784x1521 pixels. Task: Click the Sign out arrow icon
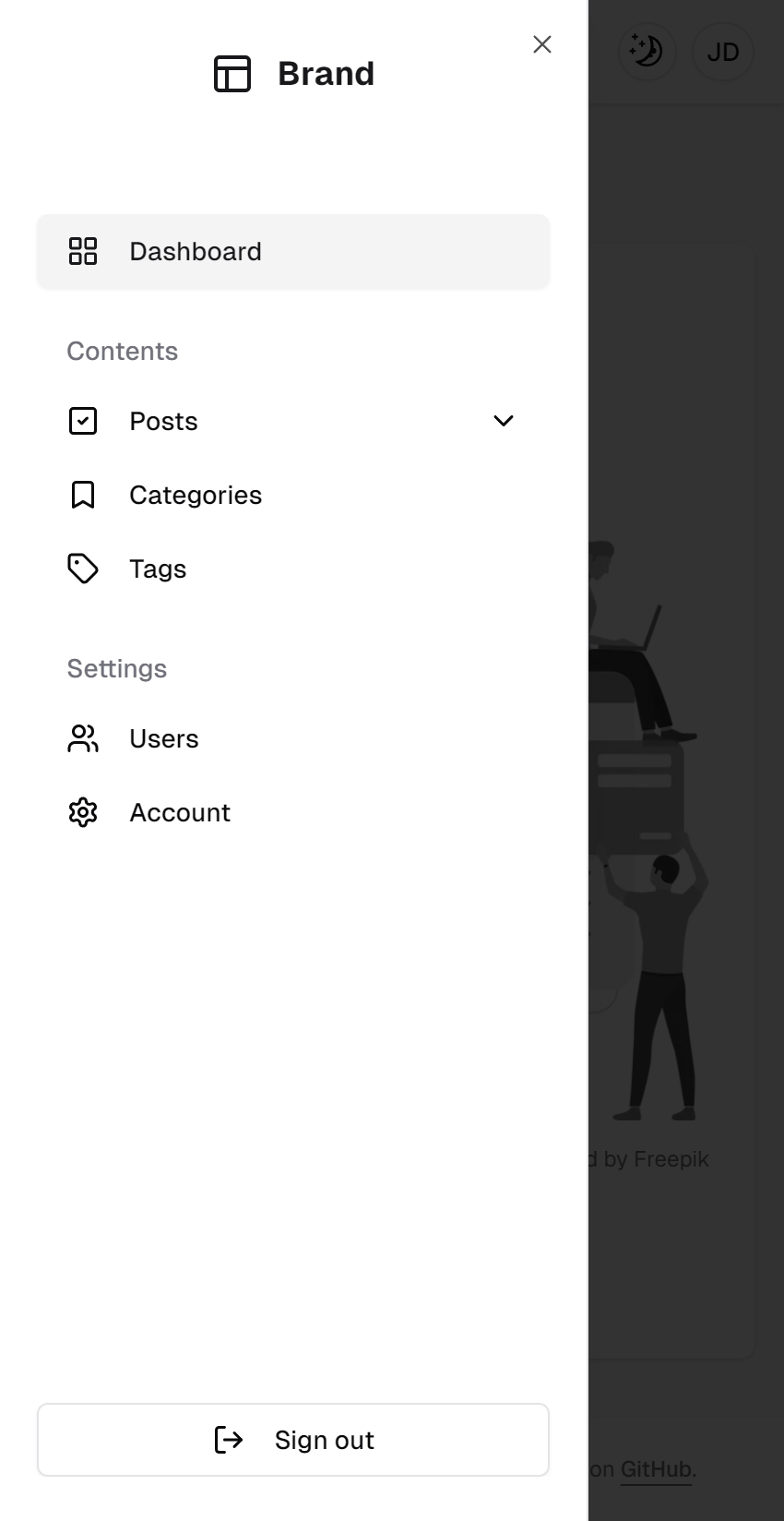229,1440
